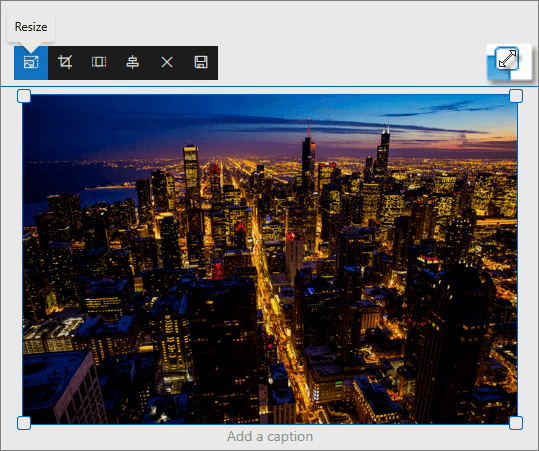Click the tower with red antenna in photo

point(308,151)
